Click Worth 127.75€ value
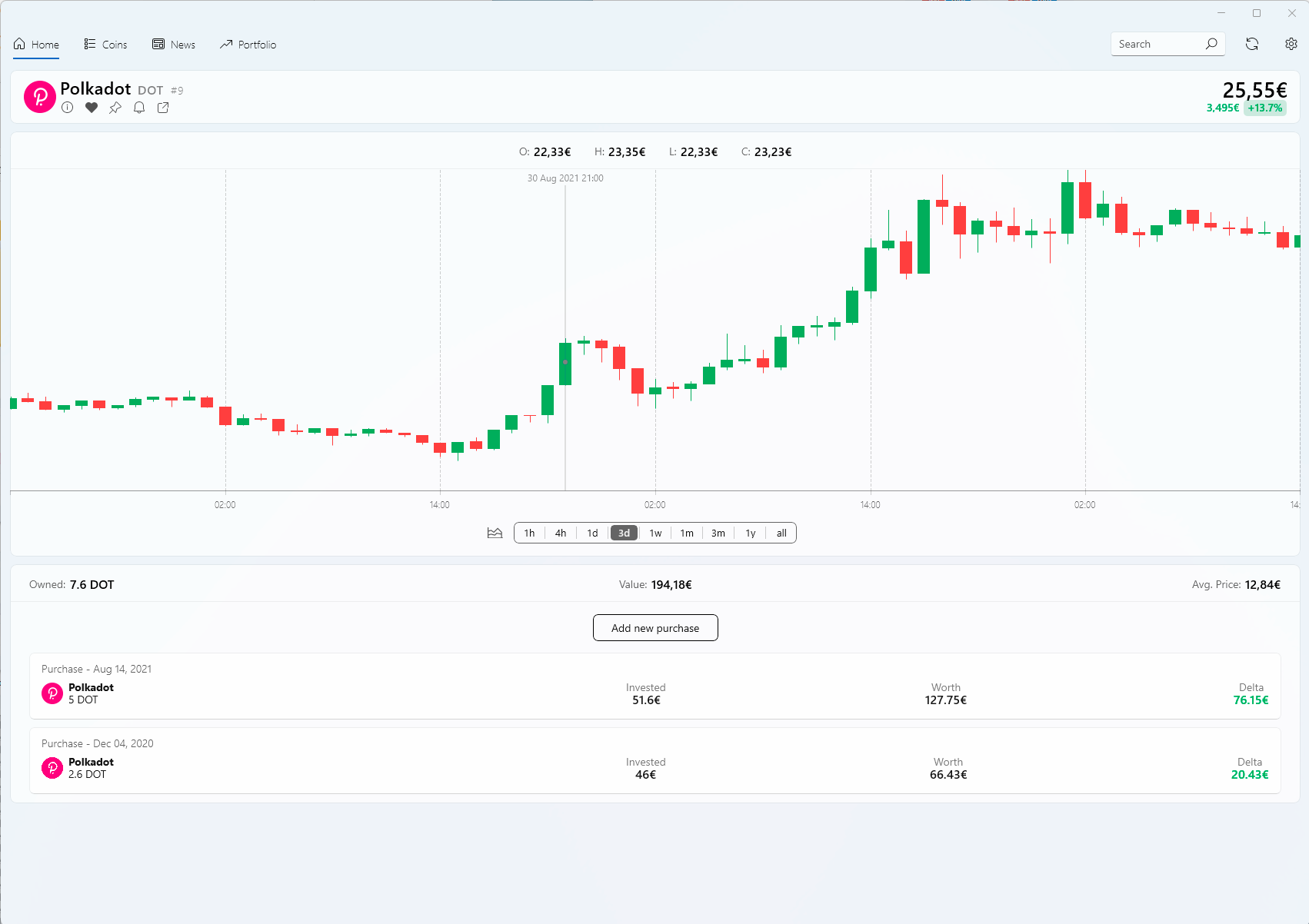The width and height of the screenshot is (1309, 924). pyautogui.click(x=946, y=700)
